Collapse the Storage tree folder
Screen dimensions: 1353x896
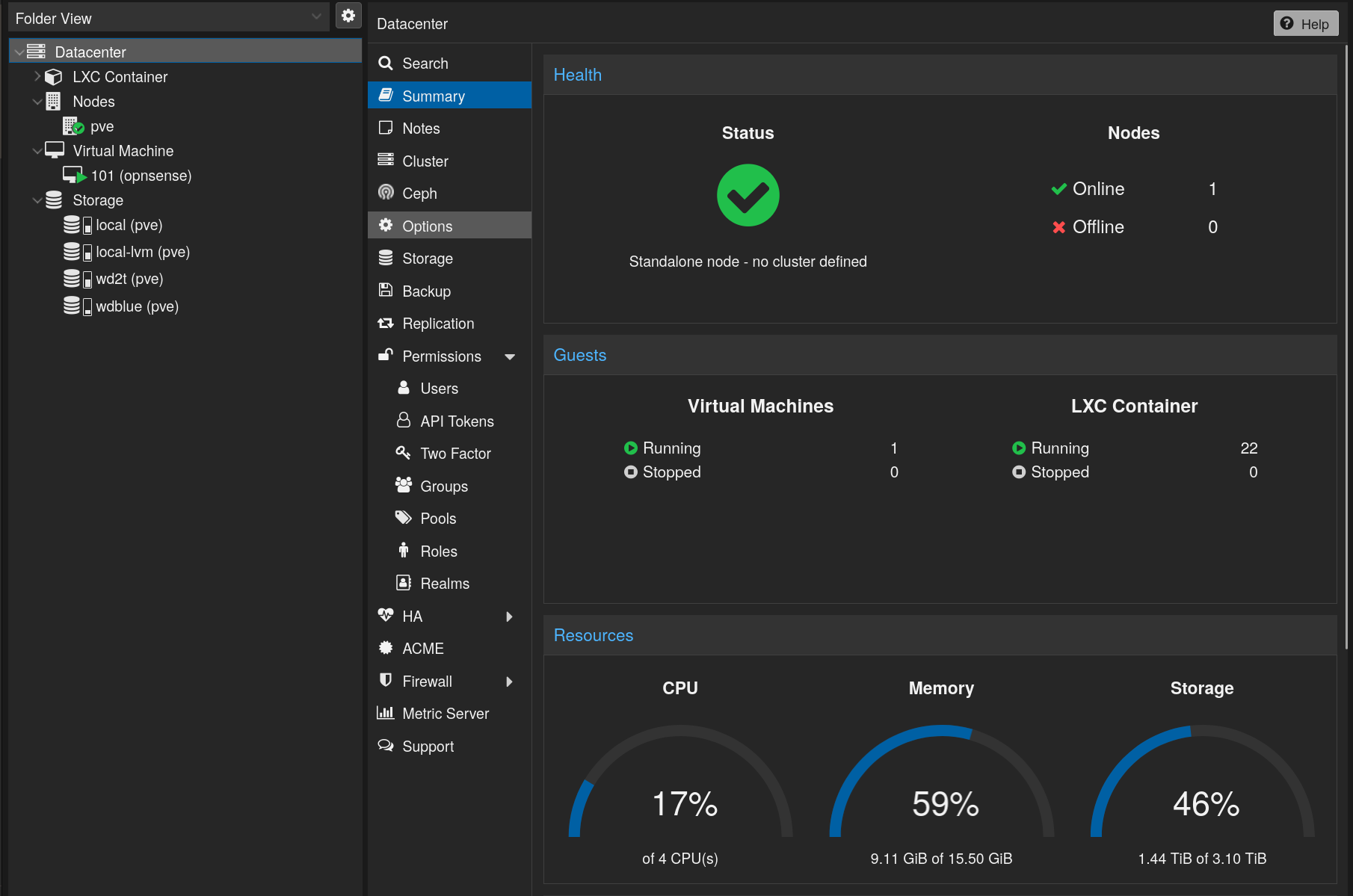click(x=37, y=200)
